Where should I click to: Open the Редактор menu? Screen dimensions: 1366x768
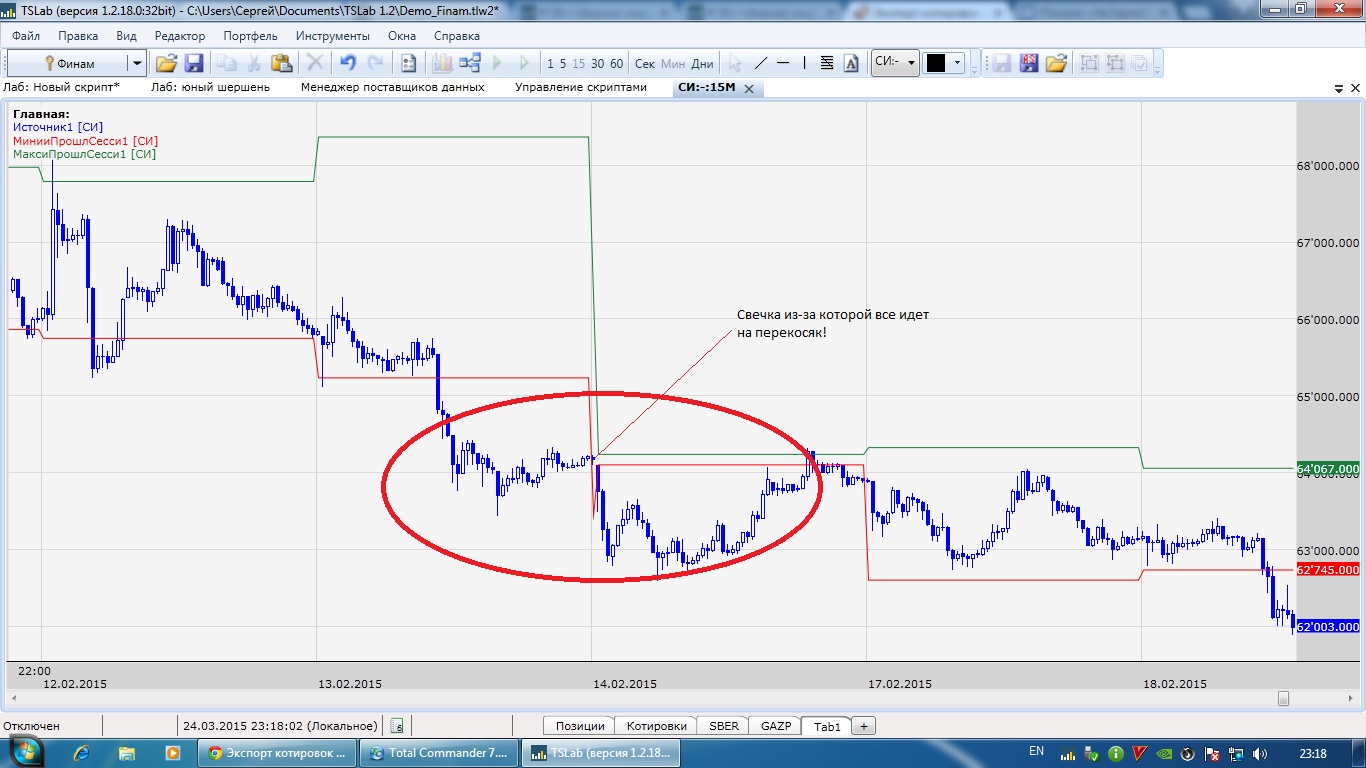tap(180, 36)
